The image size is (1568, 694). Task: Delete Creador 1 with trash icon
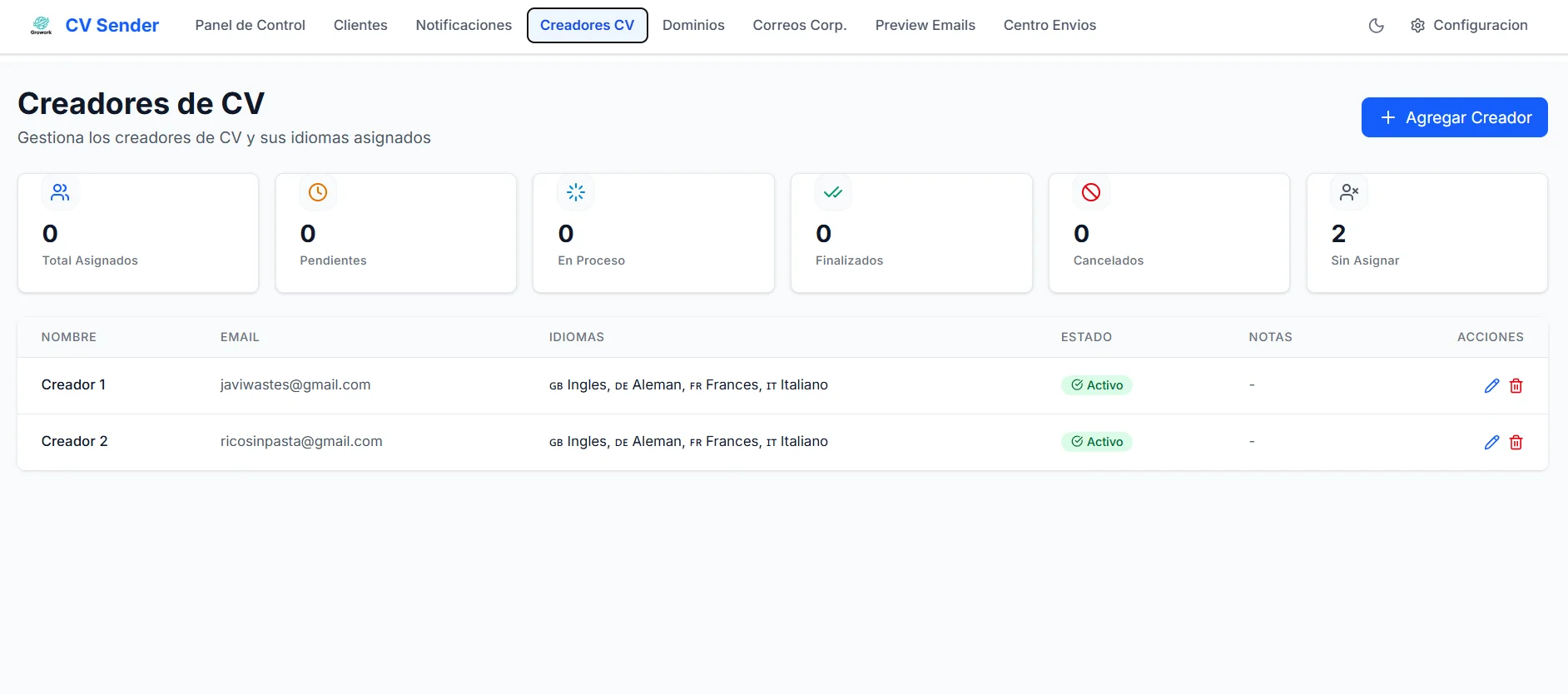[x=1516, y=385]
